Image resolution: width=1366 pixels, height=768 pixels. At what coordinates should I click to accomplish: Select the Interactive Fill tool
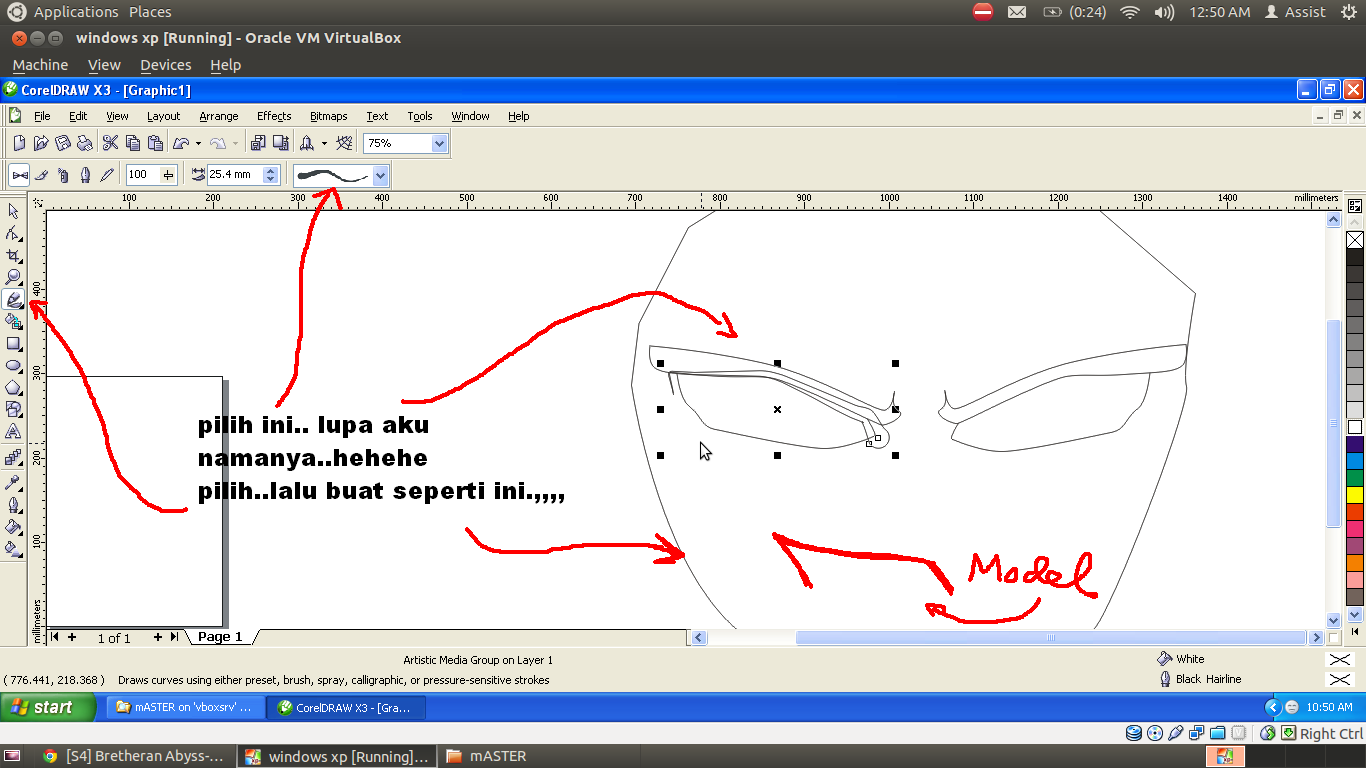[14, 548]
